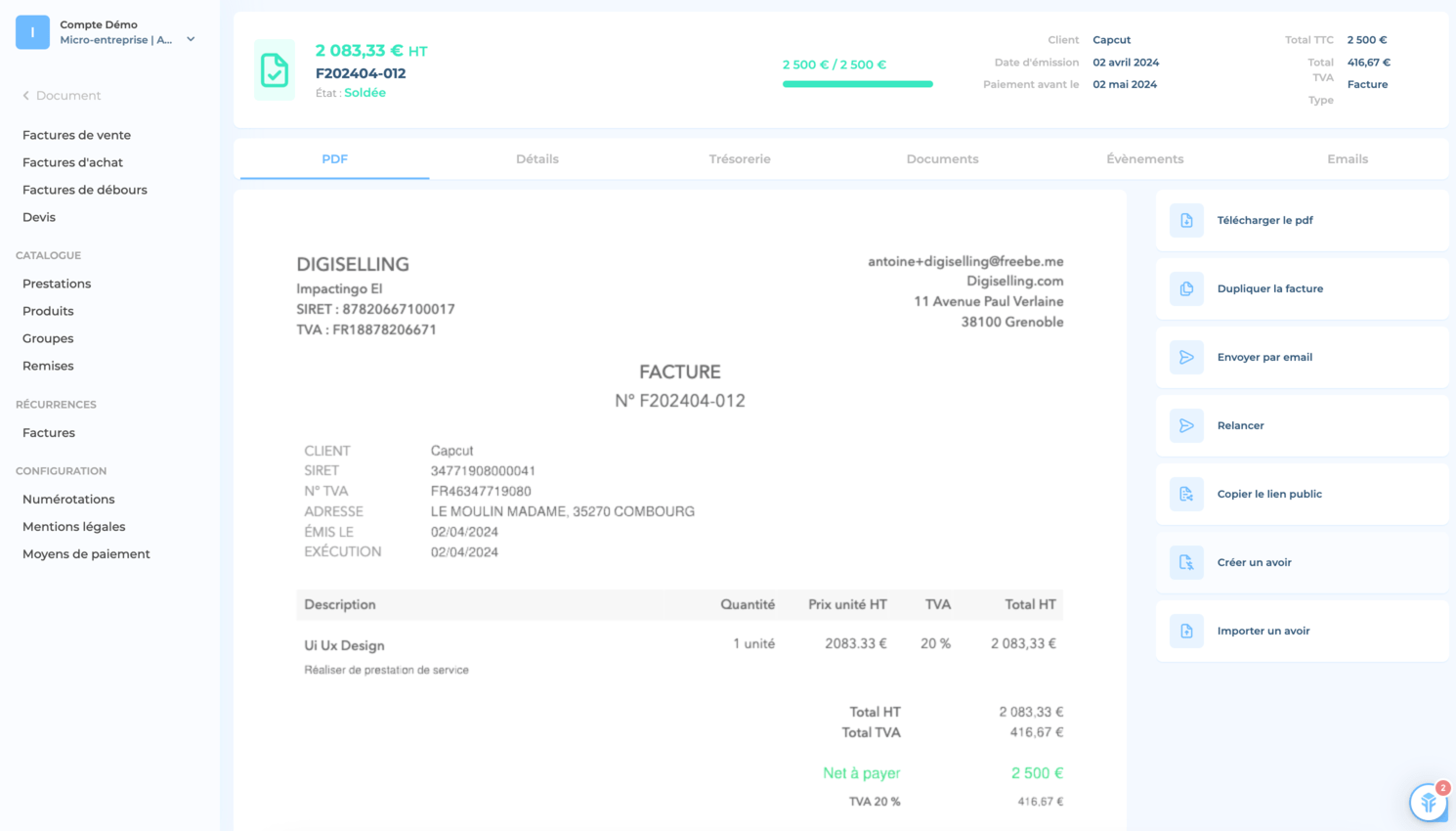
Task: Open Factures de vente in sidebar
Action: 76,135
